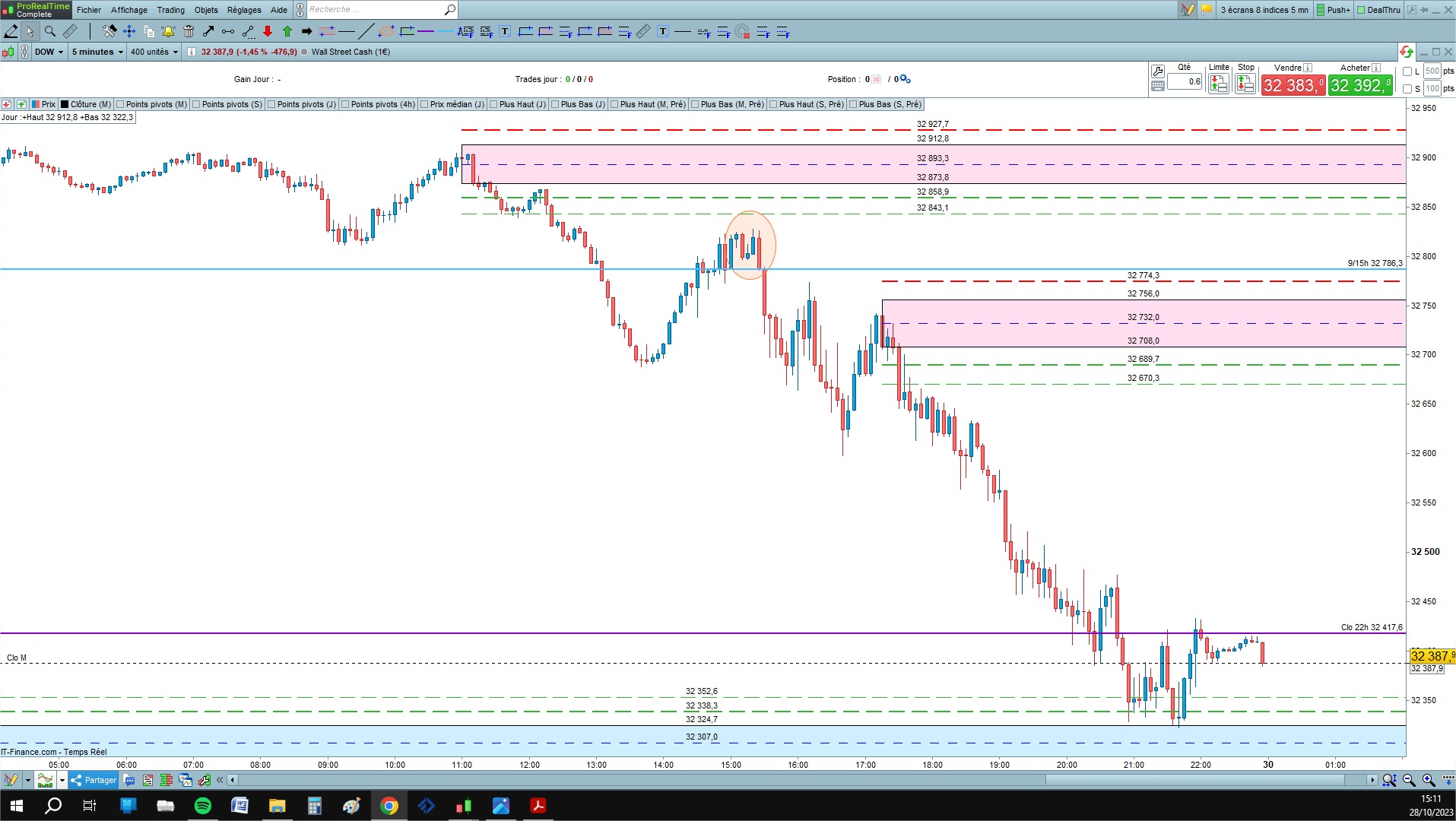Pick the ruler measurement tool
The image size is (1456, 821).
click(70, 31)
